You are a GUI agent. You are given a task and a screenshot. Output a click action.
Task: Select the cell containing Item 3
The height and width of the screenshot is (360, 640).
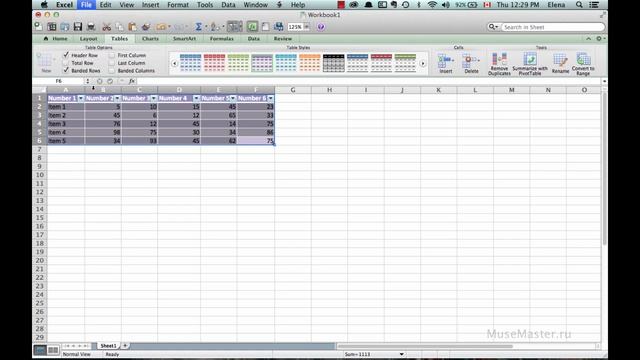tap(66, 124)
